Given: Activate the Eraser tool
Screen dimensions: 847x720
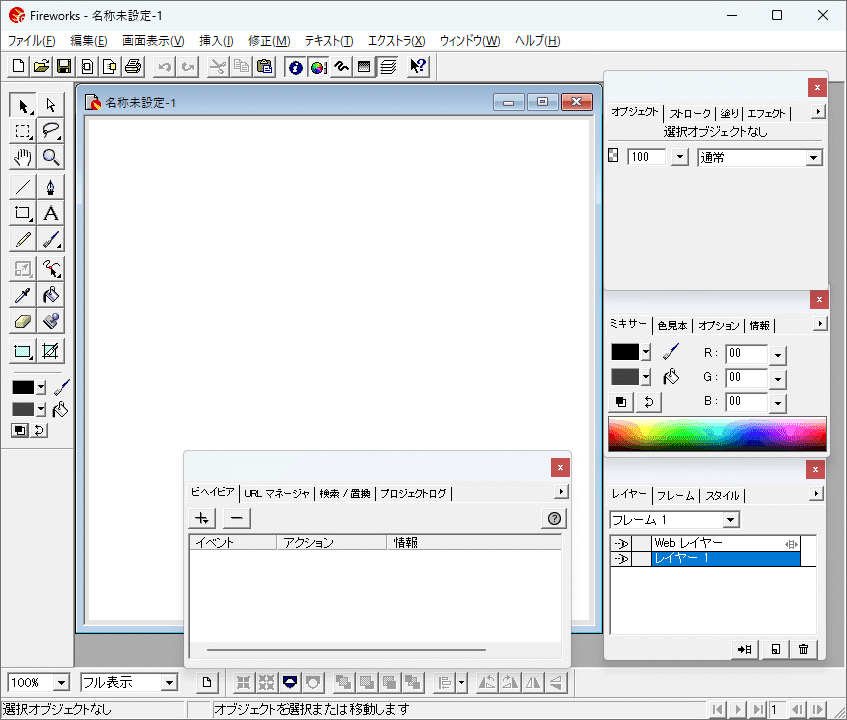Looking at the screenshot, I should coord(23,321).
